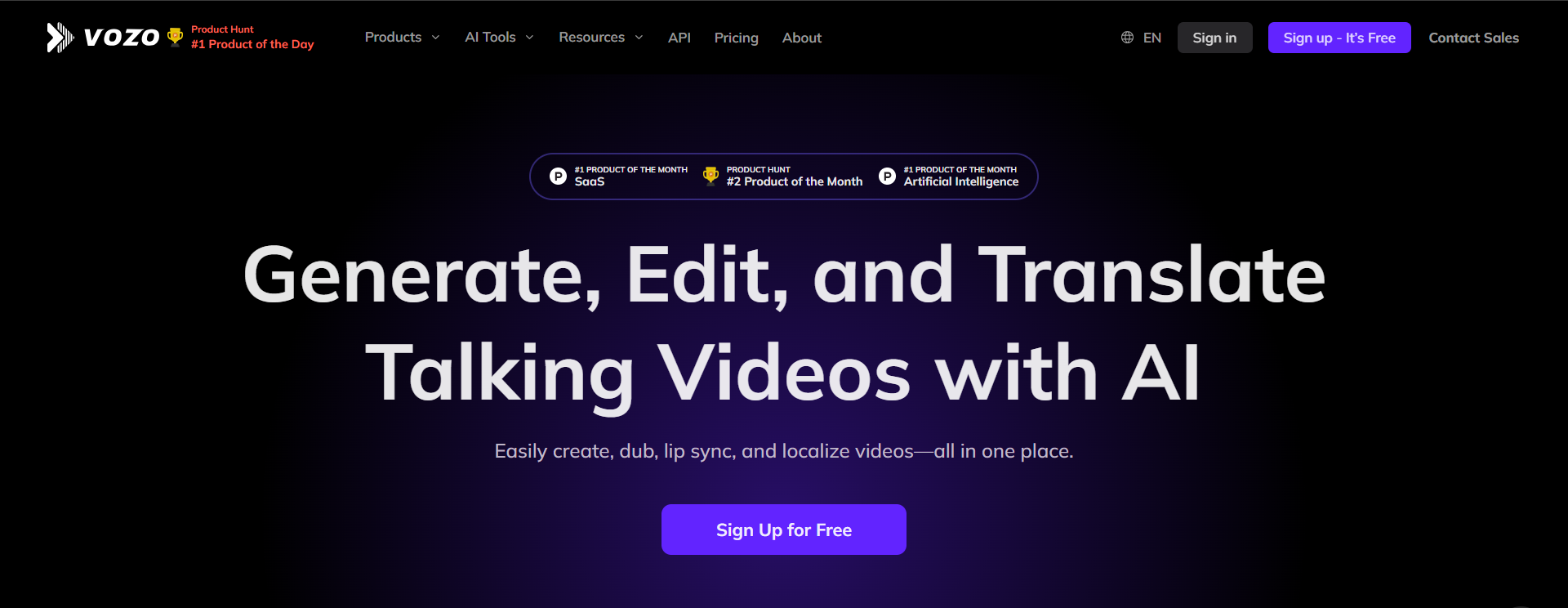Click the #1 Product of the Day link
Viewport: 1568px width, 608px height.
[x=252, y=44]
